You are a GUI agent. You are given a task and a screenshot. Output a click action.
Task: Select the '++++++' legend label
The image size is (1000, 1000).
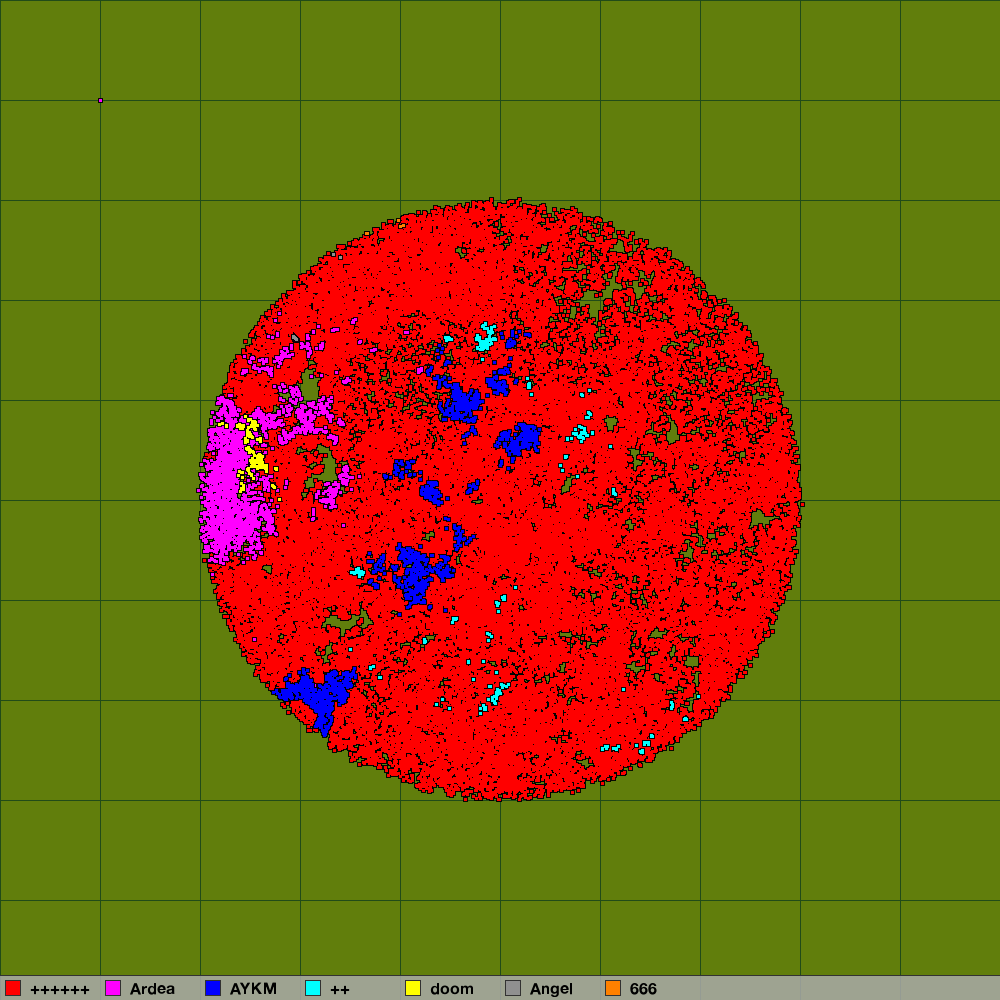coord(59,989)
